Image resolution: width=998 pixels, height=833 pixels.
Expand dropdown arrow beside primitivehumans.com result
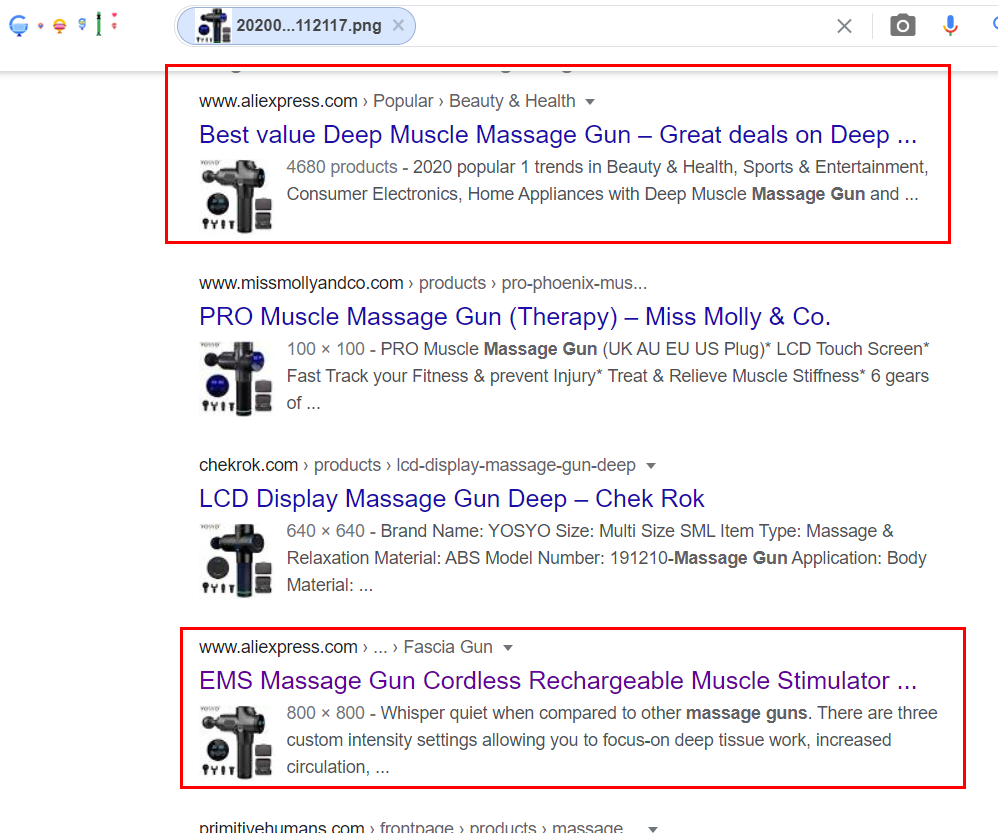pos(652,829)
